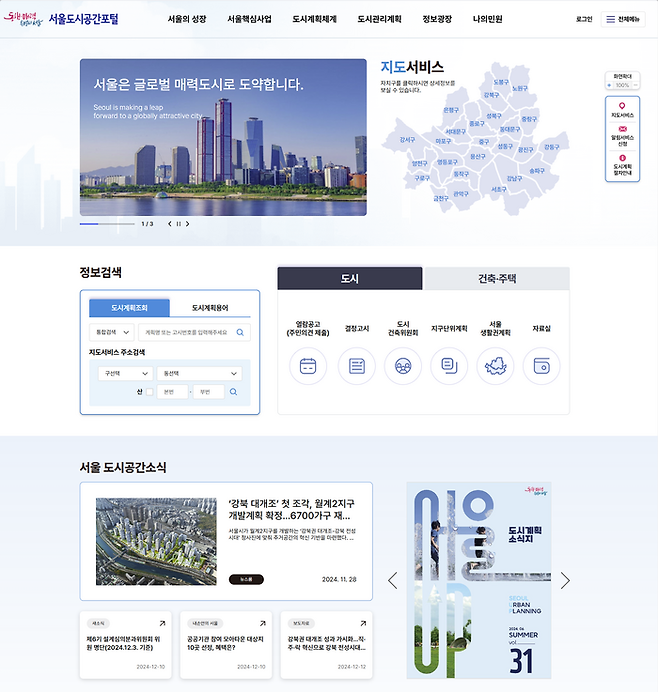Pause the banner slideshow
Viewport: 658px width, 692px height.
pyautogui.click(x=179, y=224)
